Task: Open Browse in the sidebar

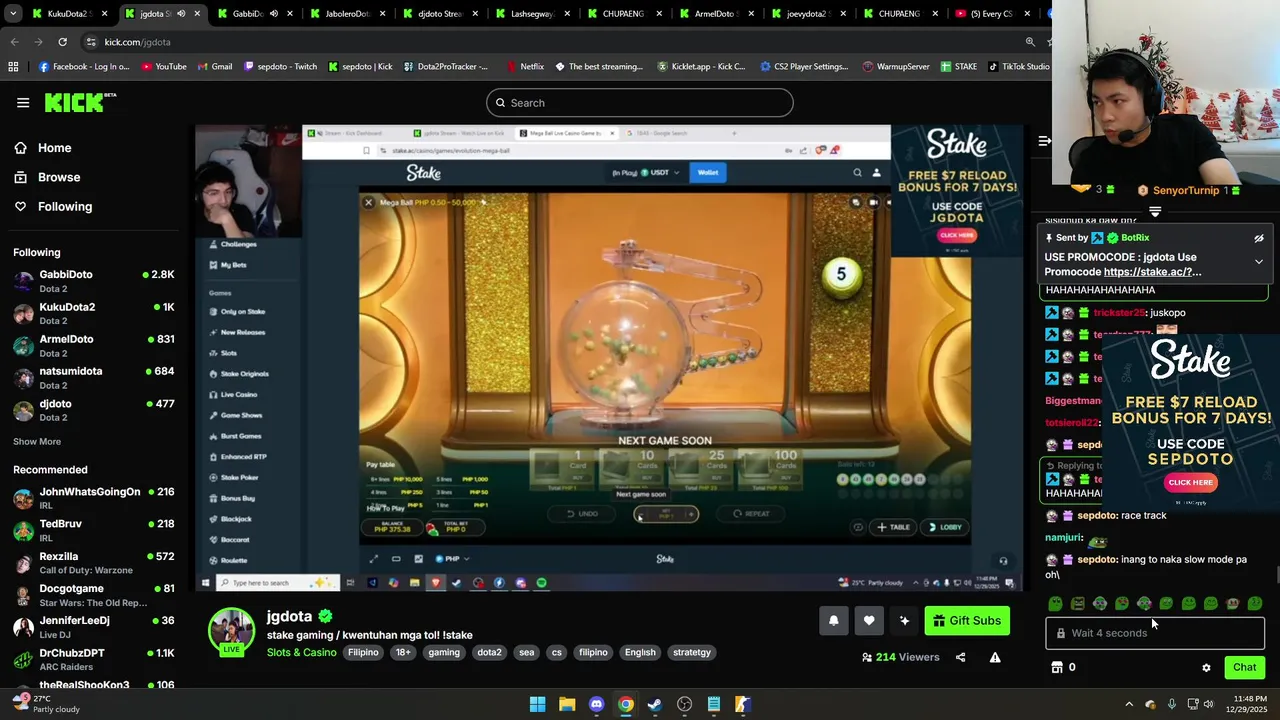Action: click(59, 177)
